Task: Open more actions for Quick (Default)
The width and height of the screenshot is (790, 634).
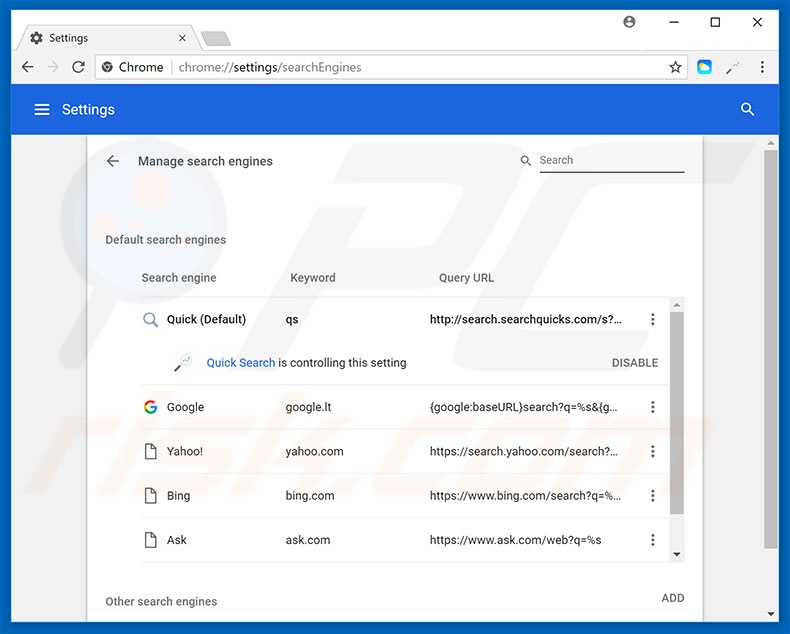Action: coord(652,319)
